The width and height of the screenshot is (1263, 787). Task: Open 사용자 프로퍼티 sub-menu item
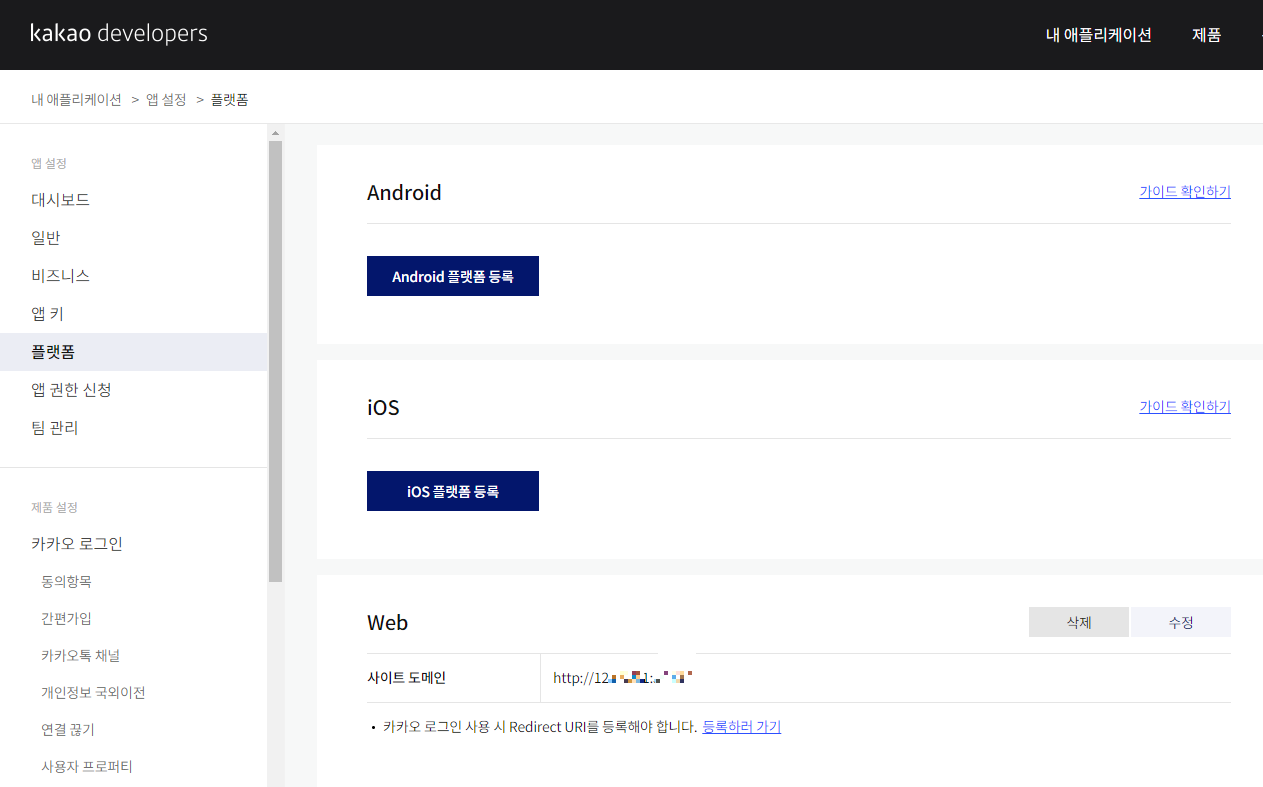coord(87,766)
